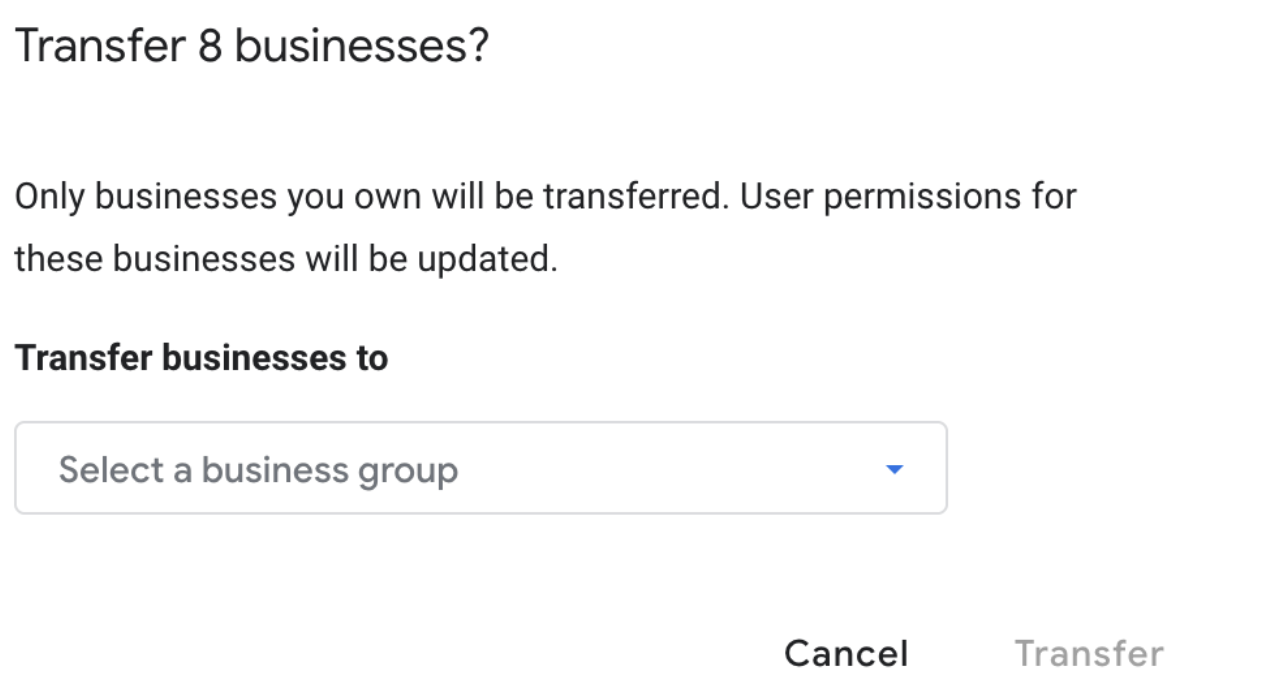Show business group options using the triangle
Screen dimensions: 1288x694
(895, 469)
